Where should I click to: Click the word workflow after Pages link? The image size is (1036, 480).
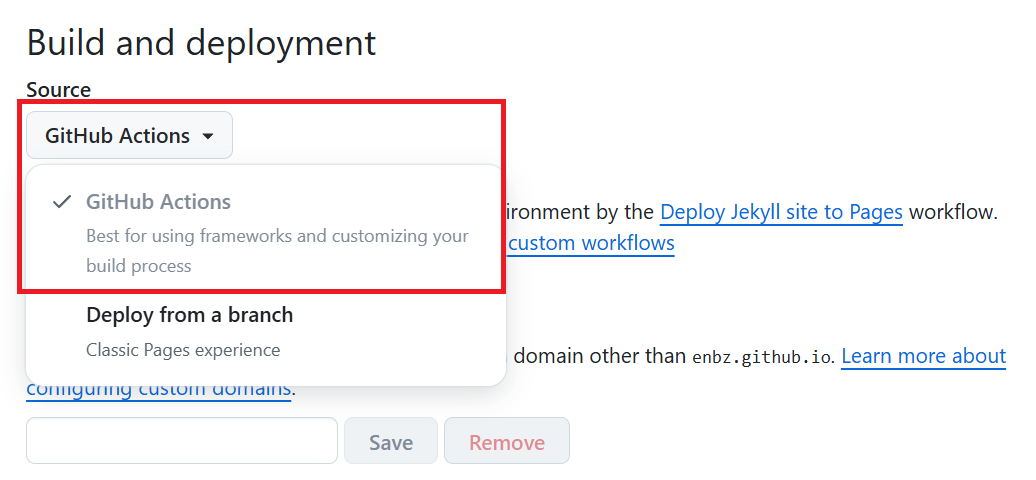(952, 212)
